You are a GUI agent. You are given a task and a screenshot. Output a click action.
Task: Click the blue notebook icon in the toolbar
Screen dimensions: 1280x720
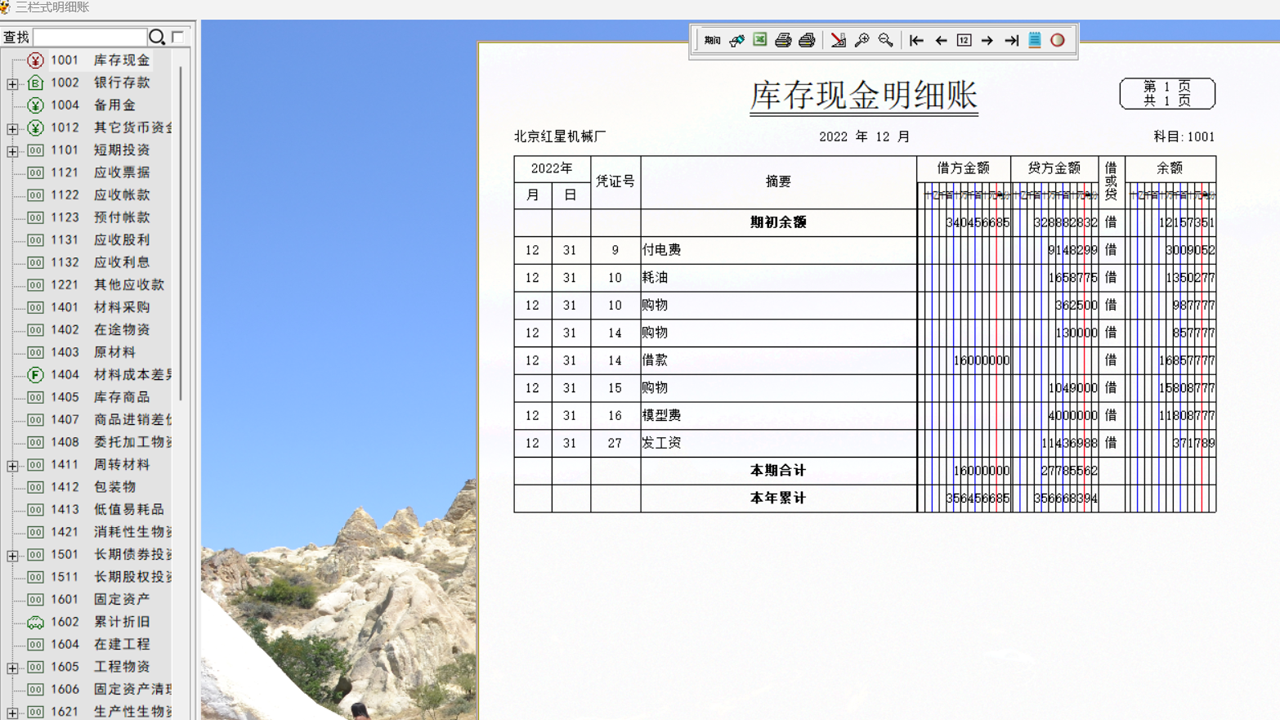pyautogui.click(x=1034, y=40)
